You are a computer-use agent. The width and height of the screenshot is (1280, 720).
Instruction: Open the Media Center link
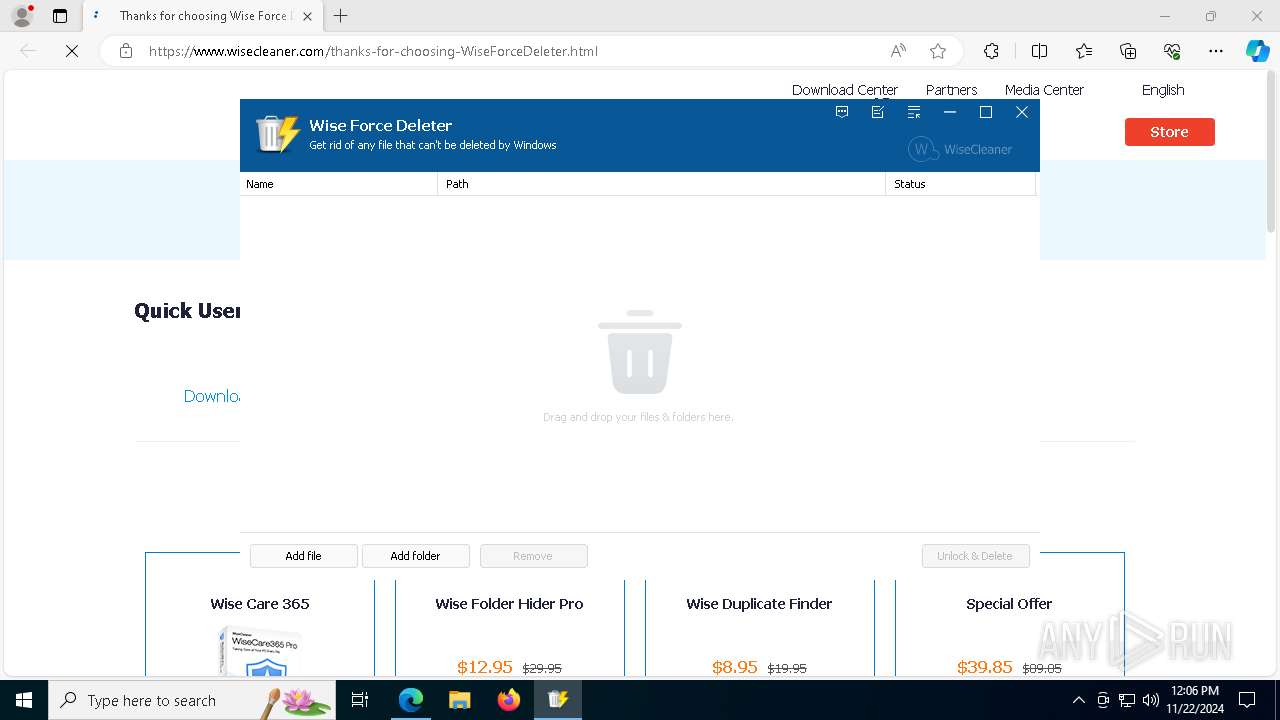[1044, 90]
